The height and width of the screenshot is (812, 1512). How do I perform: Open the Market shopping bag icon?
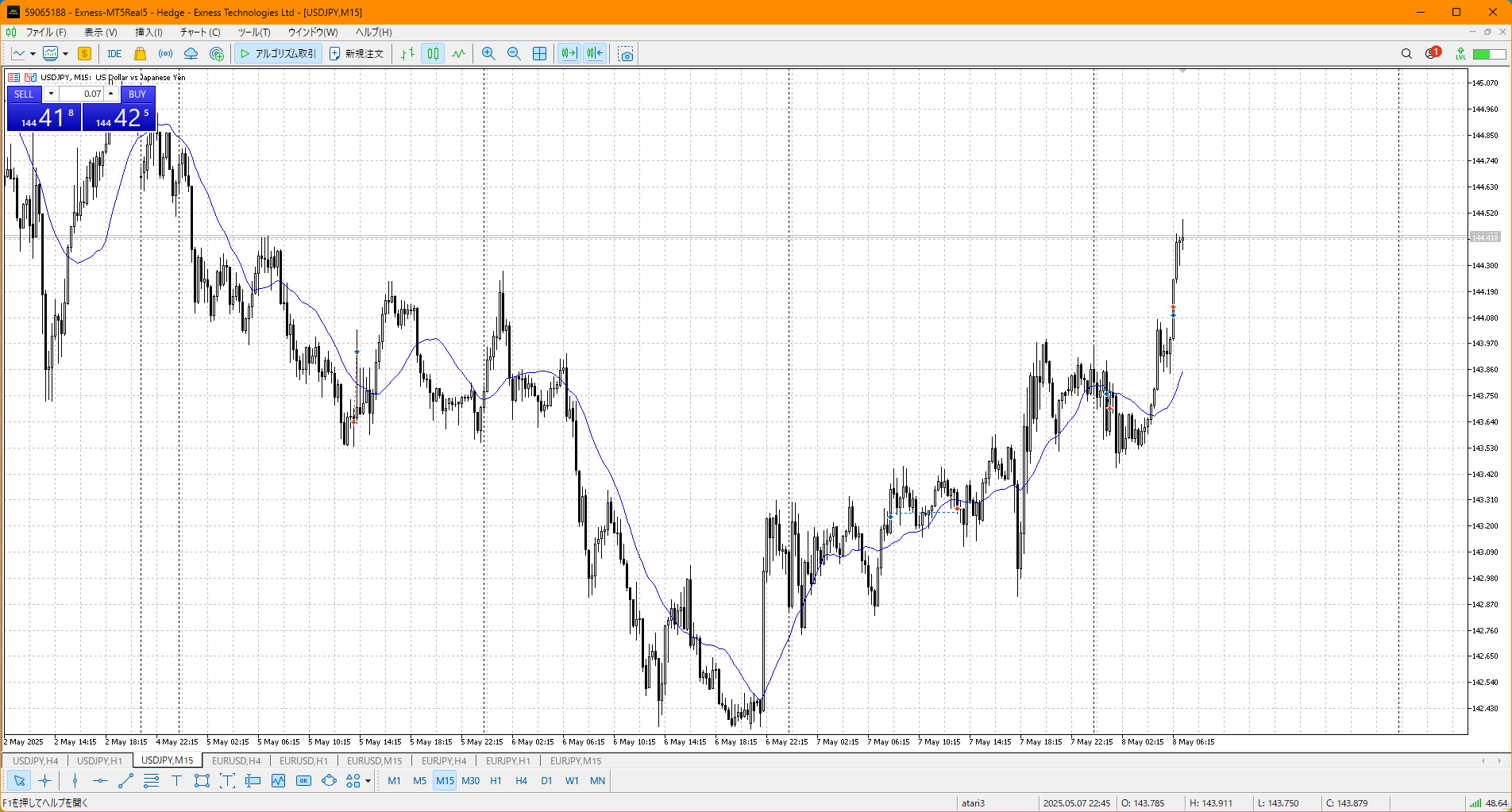(140, 54)
